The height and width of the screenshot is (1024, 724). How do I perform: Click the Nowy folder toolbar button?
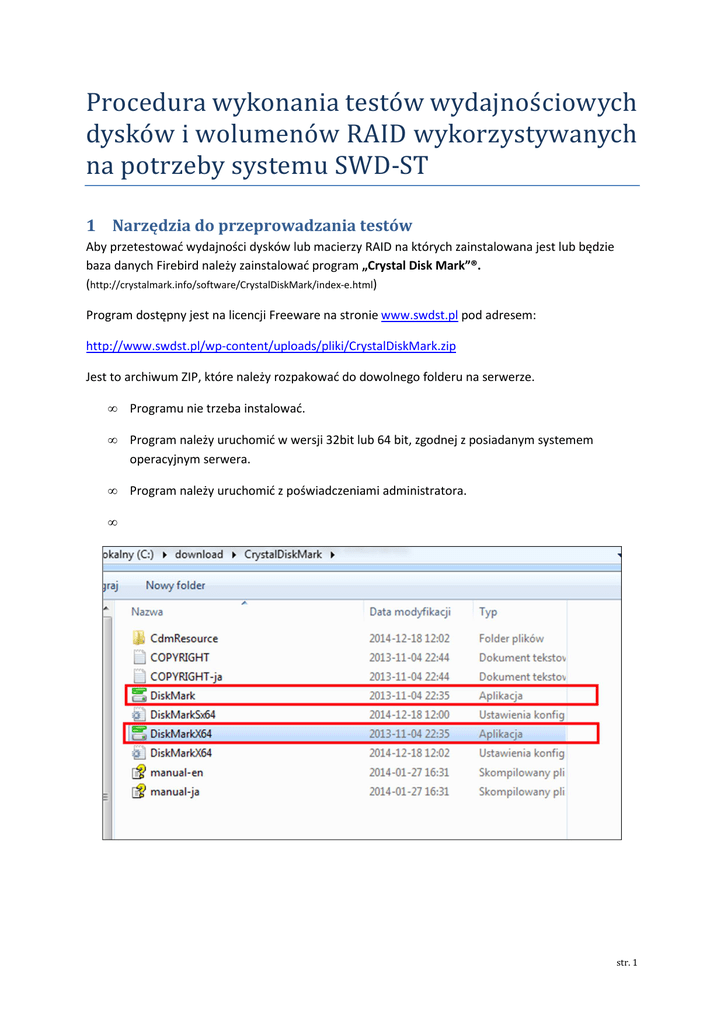pos(175,586)
